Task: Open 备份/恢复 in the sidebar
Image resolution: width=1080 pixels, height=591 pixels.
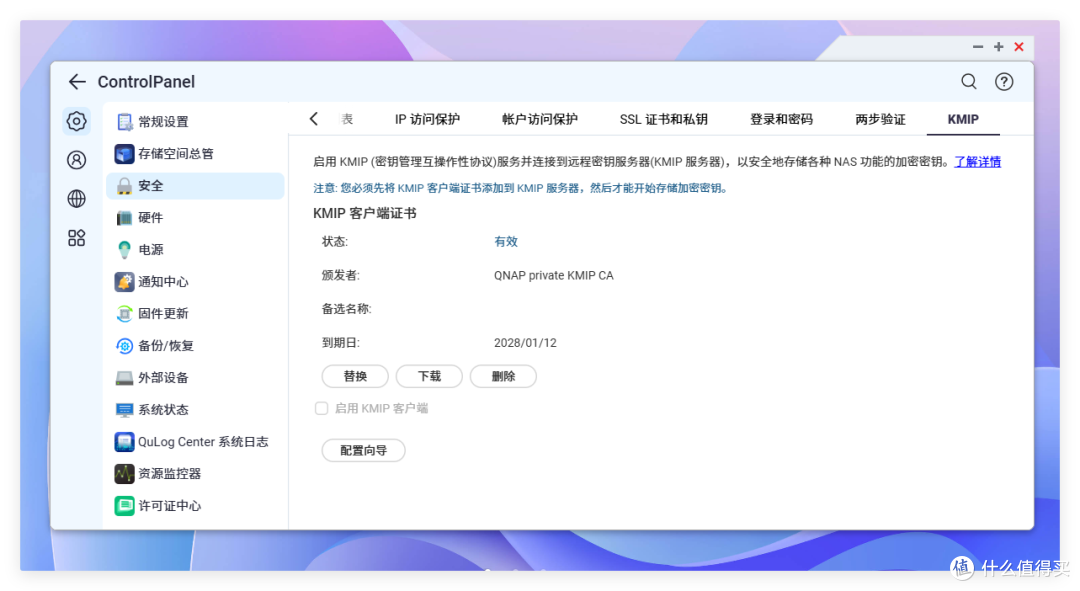Action: click(196, 346)
